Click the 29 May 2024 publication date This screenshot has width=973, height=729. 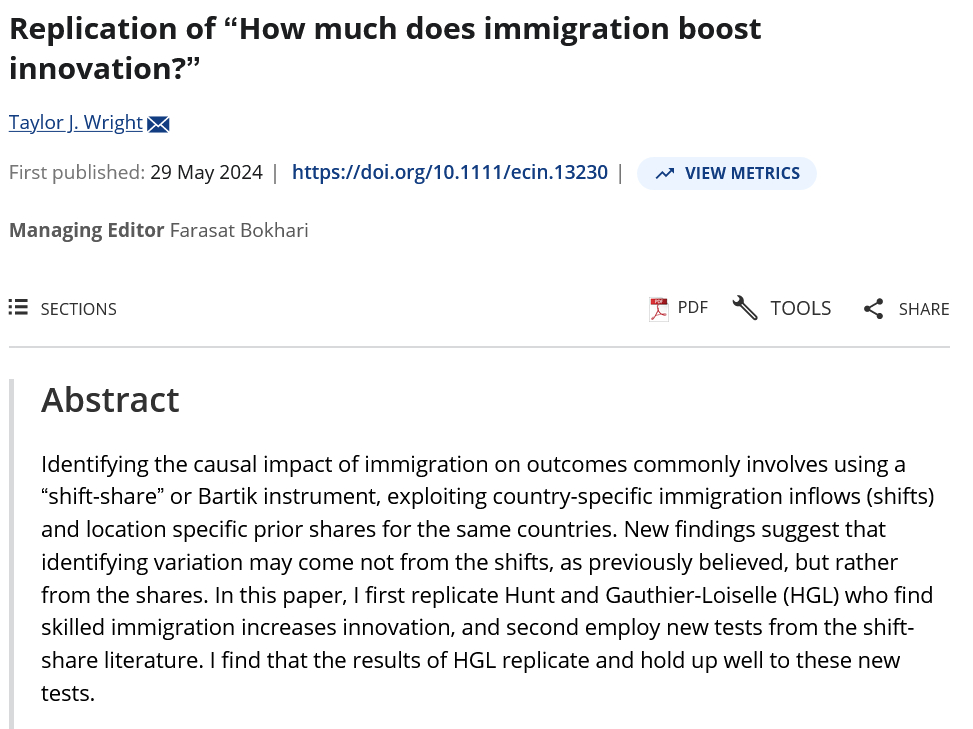click(206, 172)
